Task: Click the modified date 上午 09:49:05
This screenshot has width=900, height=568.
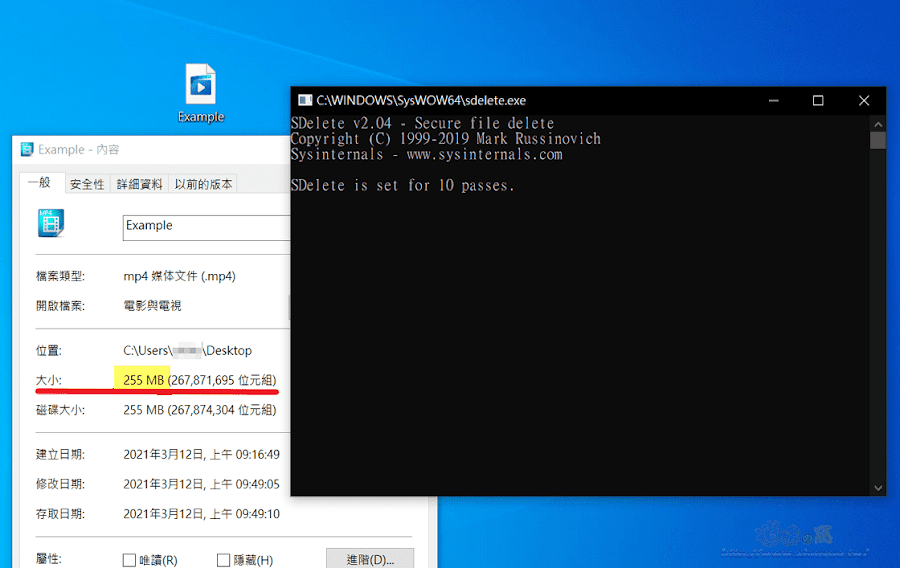Action: (245, 484)
